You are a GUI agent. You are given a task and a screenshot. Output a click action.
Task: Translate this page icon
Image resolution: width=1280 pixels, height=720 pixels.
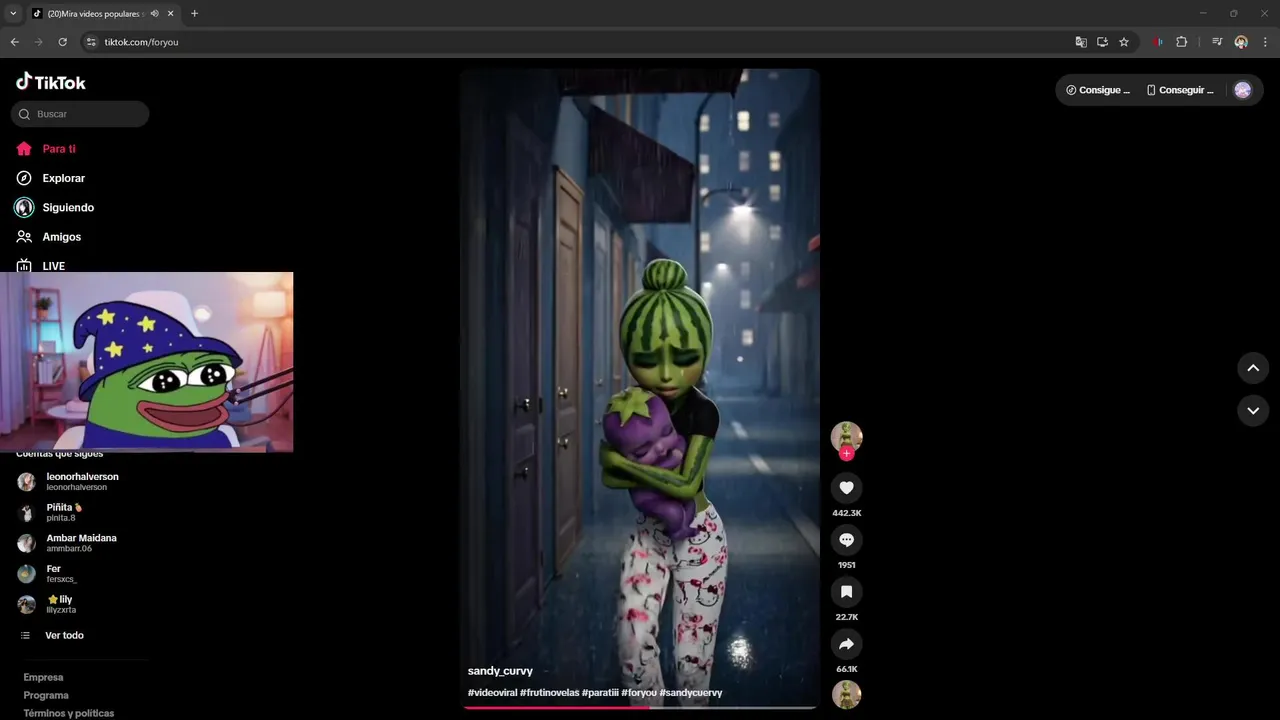click(1081, 42)
